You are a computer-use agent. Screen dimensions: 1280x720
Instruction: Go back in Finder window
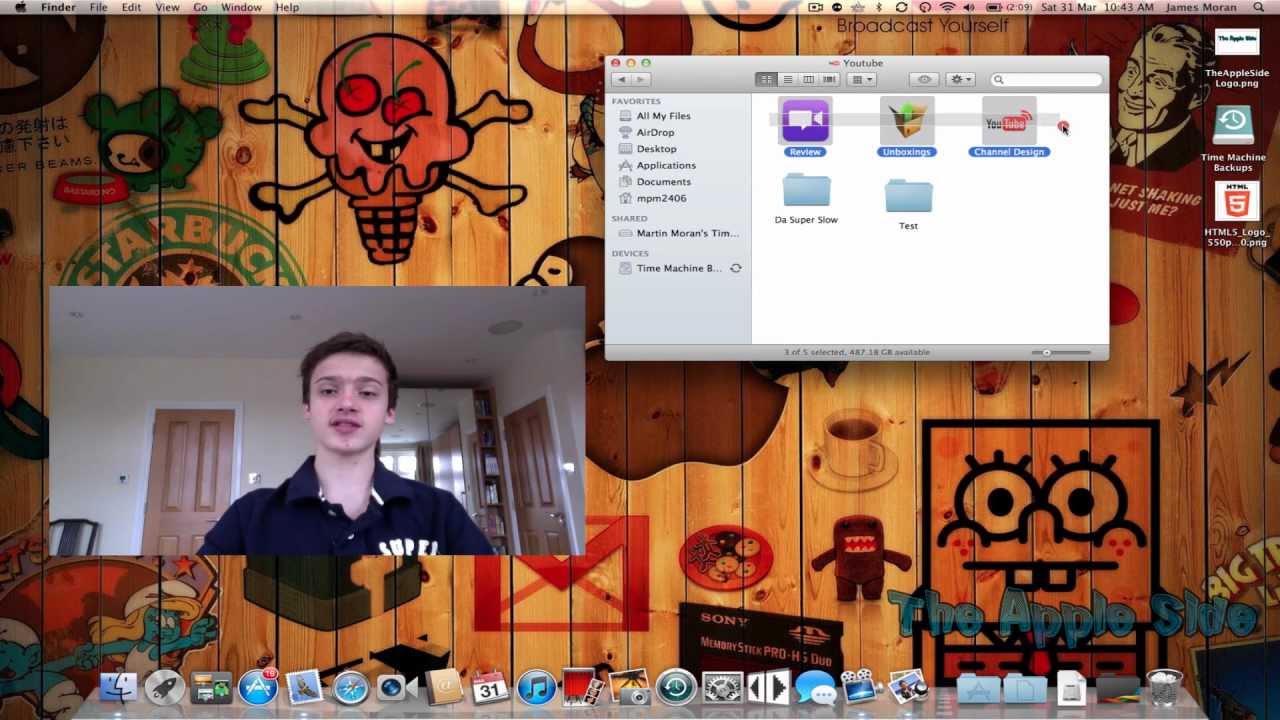621,79
